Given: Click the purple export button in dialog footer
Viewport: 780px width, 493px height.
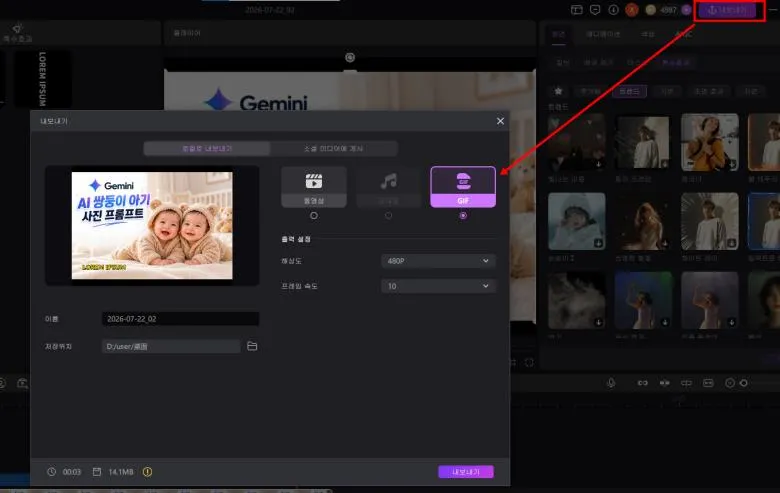Looking at the screenshot, I should coord(466,472).
